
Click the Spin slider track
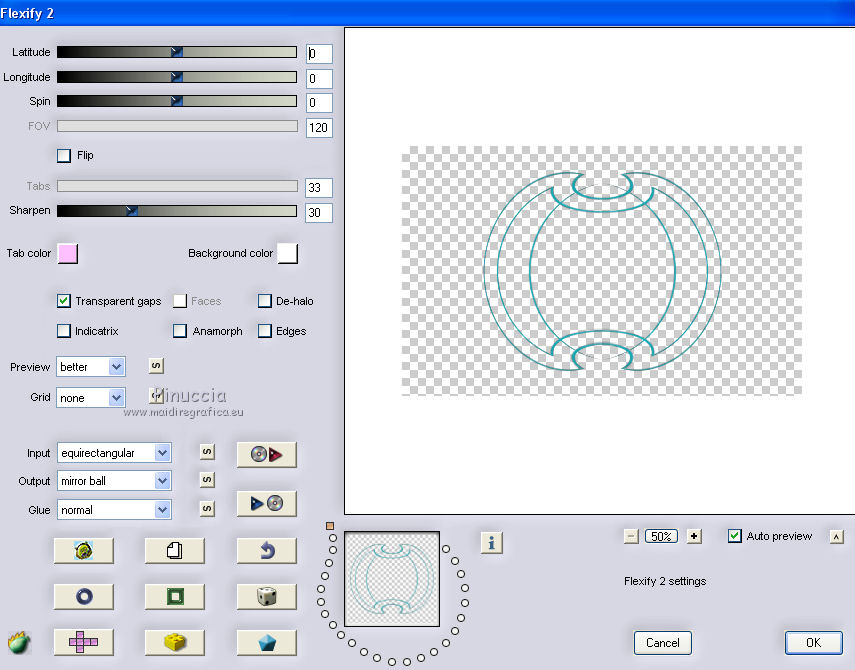[177, 101]
